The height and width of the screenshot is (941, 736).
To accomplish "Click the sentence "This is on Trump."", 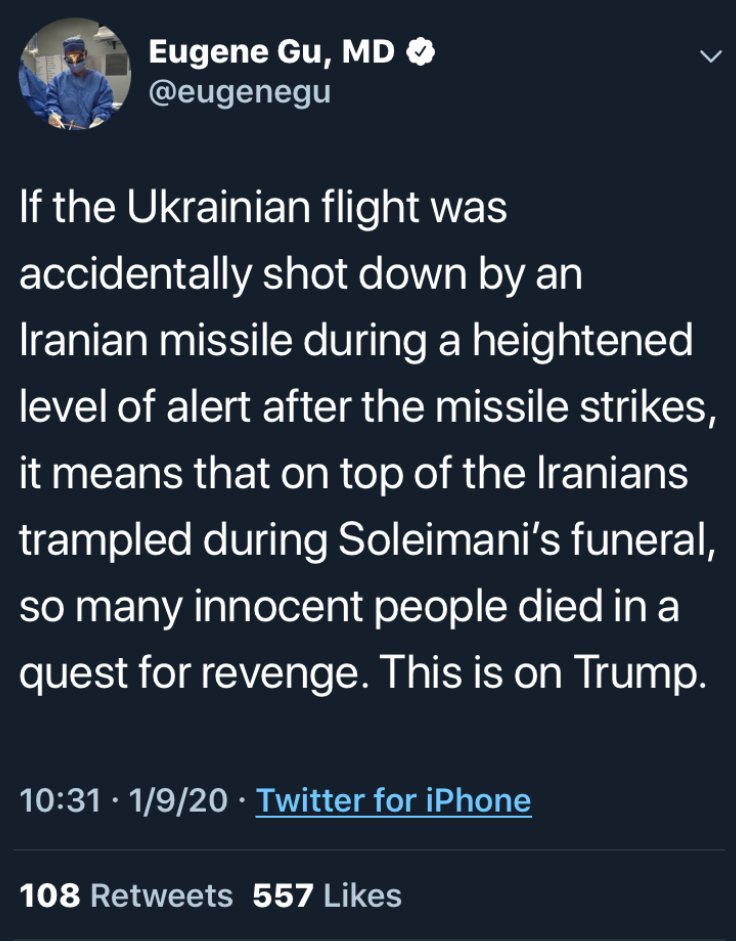I will point(543,672).
